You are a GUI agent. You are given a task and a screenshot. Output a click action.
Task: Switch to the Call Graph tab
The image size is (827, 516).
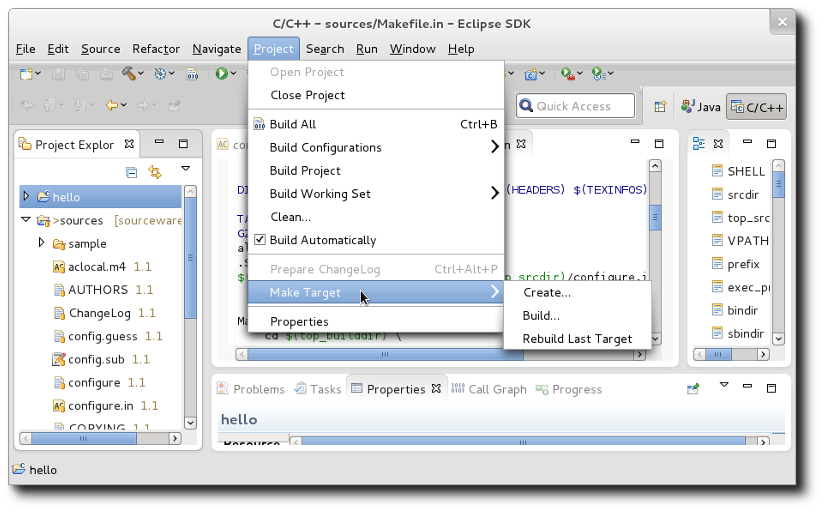[489, 389]
